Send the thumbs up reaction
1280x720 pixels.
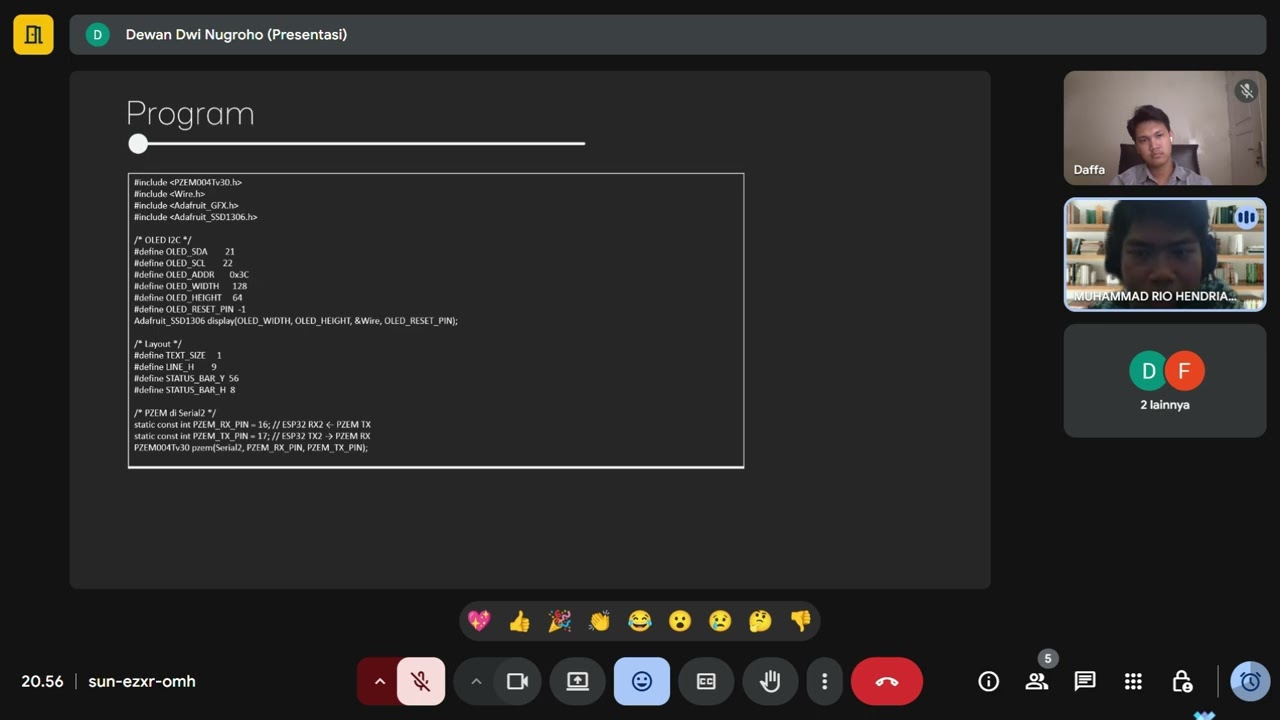tap(519, 621)
